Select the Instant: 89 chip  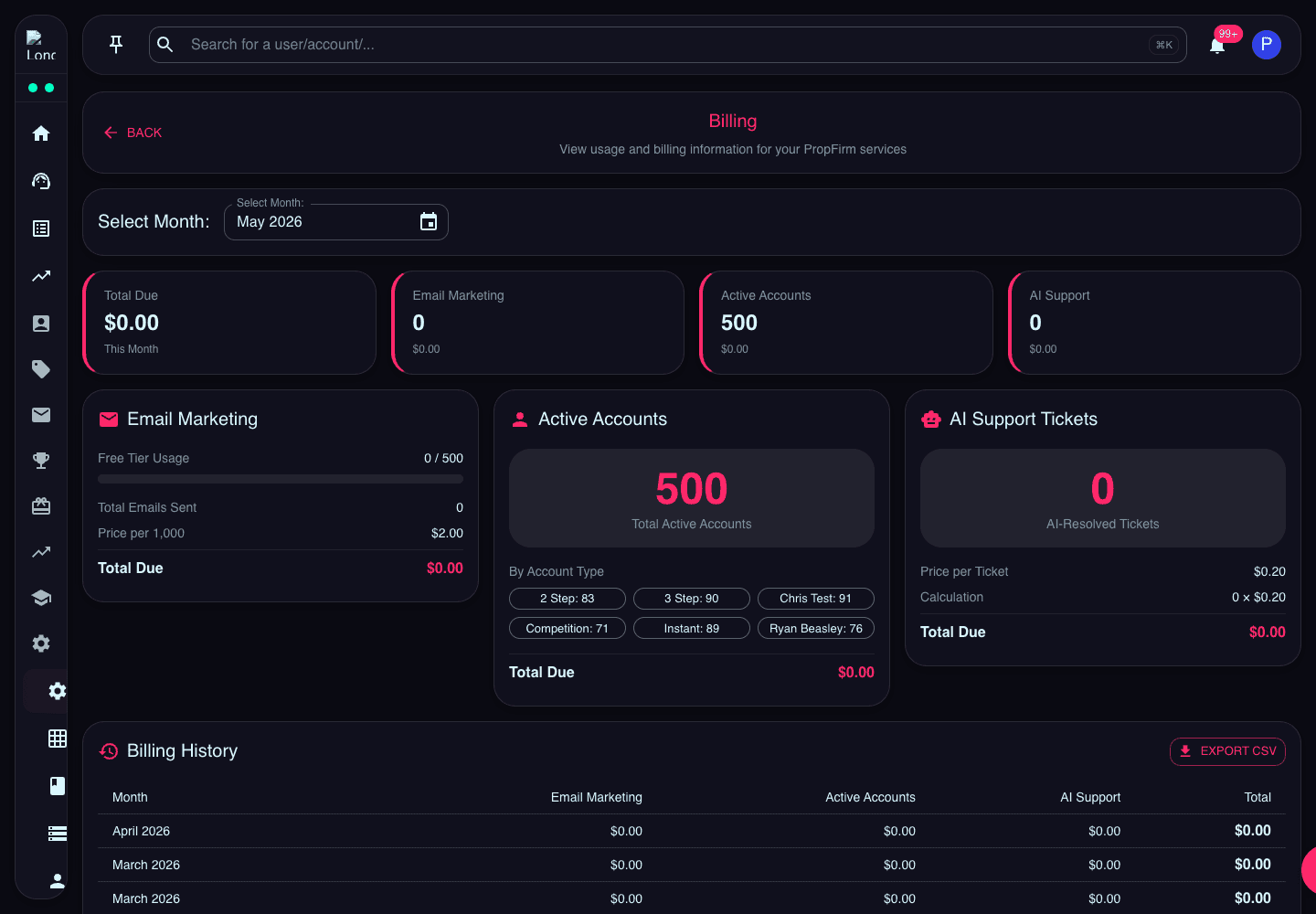(692, 629)
